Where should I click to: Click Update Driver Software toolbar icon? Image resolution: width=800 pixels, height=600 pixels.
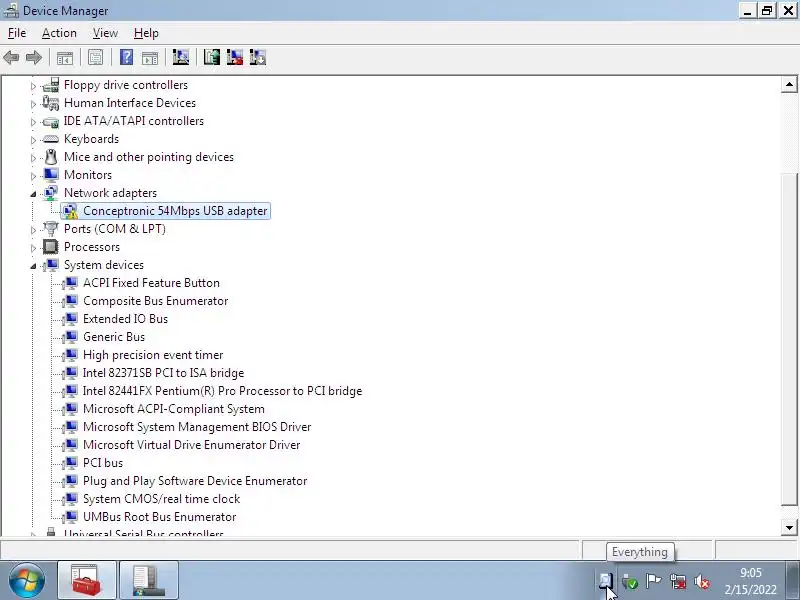click(211, 57)
